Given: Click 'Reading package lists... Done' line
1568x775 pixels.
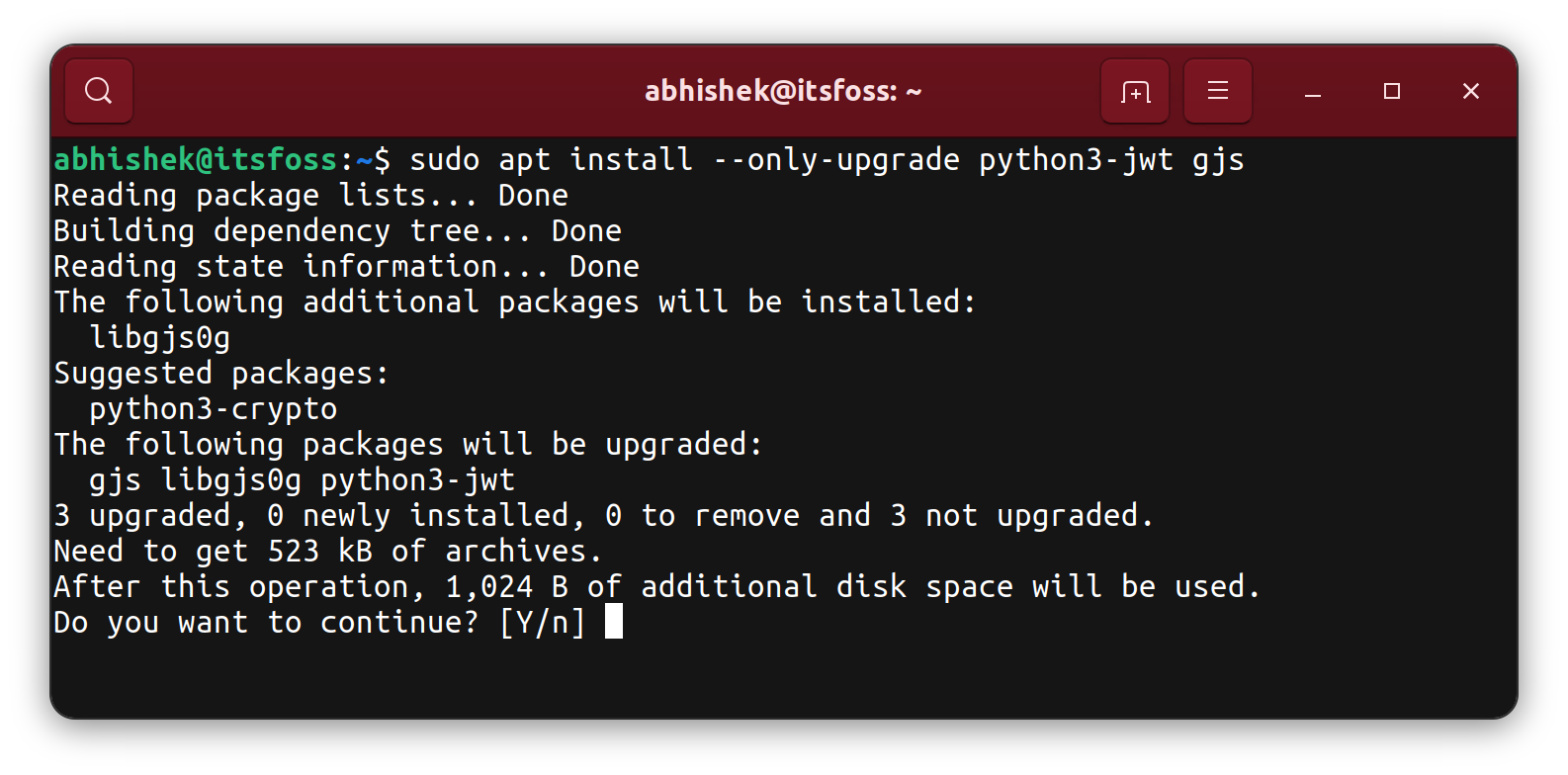Looking at the screenshot, I should point(310,196).
